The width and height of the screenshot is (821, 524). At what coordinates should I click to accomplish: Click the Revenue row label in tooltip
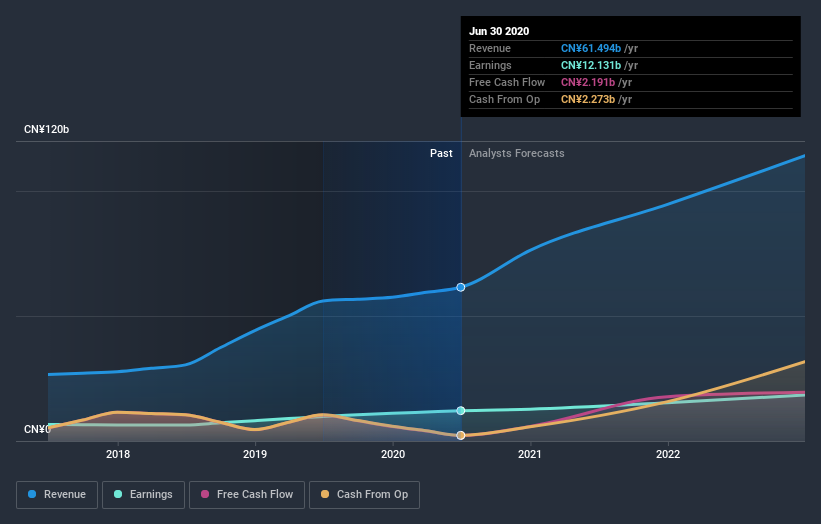pyautogui.click(x=490, y=49)
